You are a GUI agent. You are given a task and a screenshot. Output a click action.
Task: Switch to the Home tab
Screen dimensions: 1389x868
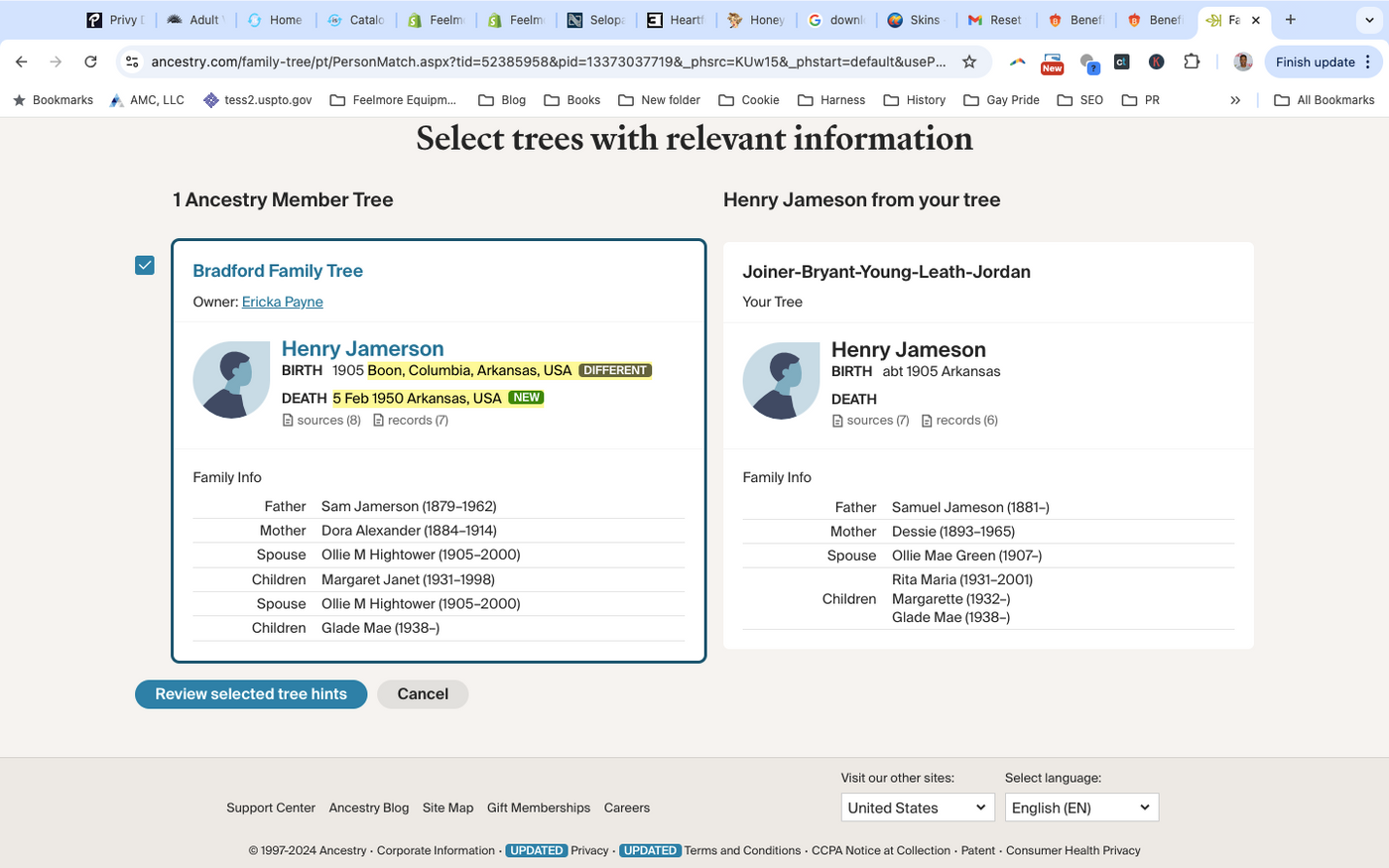point(275,20)
